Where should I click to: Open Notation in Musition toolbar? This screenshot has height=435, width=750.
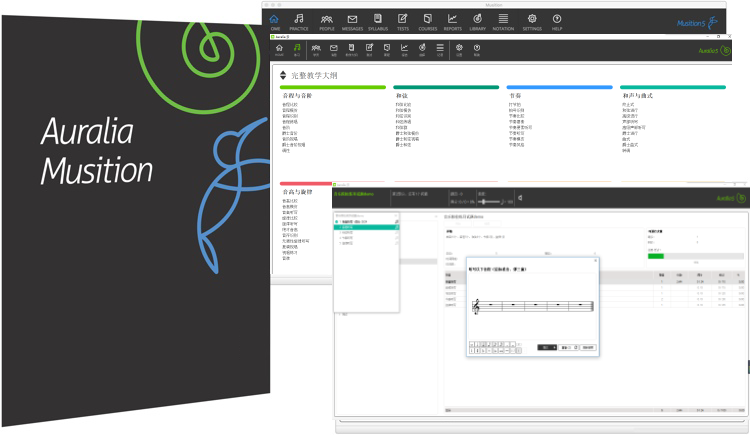503,22
